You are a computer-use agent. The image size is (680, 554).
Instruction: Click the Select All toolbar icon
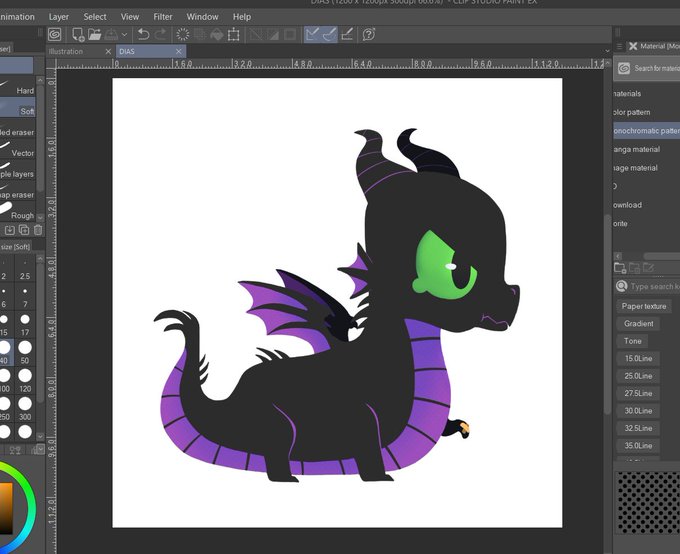pos(256,34)
